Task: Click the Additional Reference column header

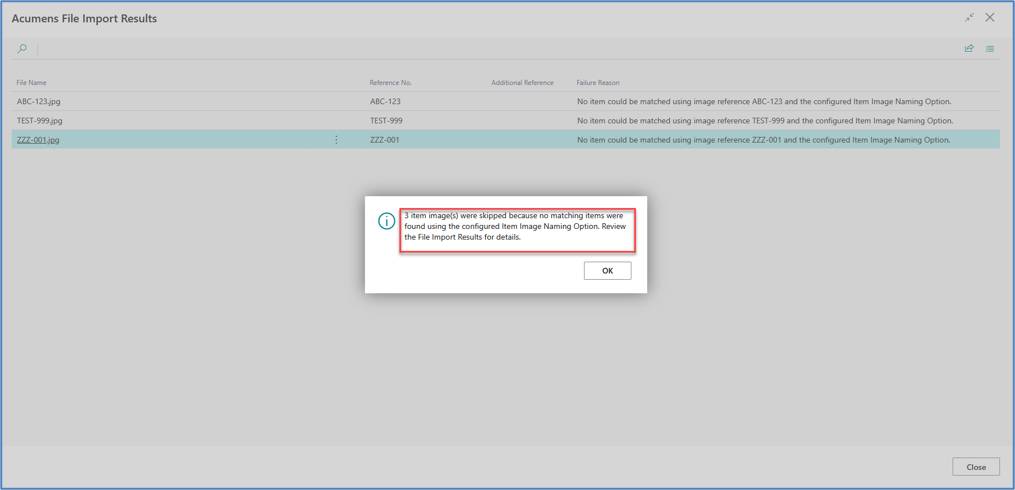Action: pyautogui.click(x=522, y=83)
